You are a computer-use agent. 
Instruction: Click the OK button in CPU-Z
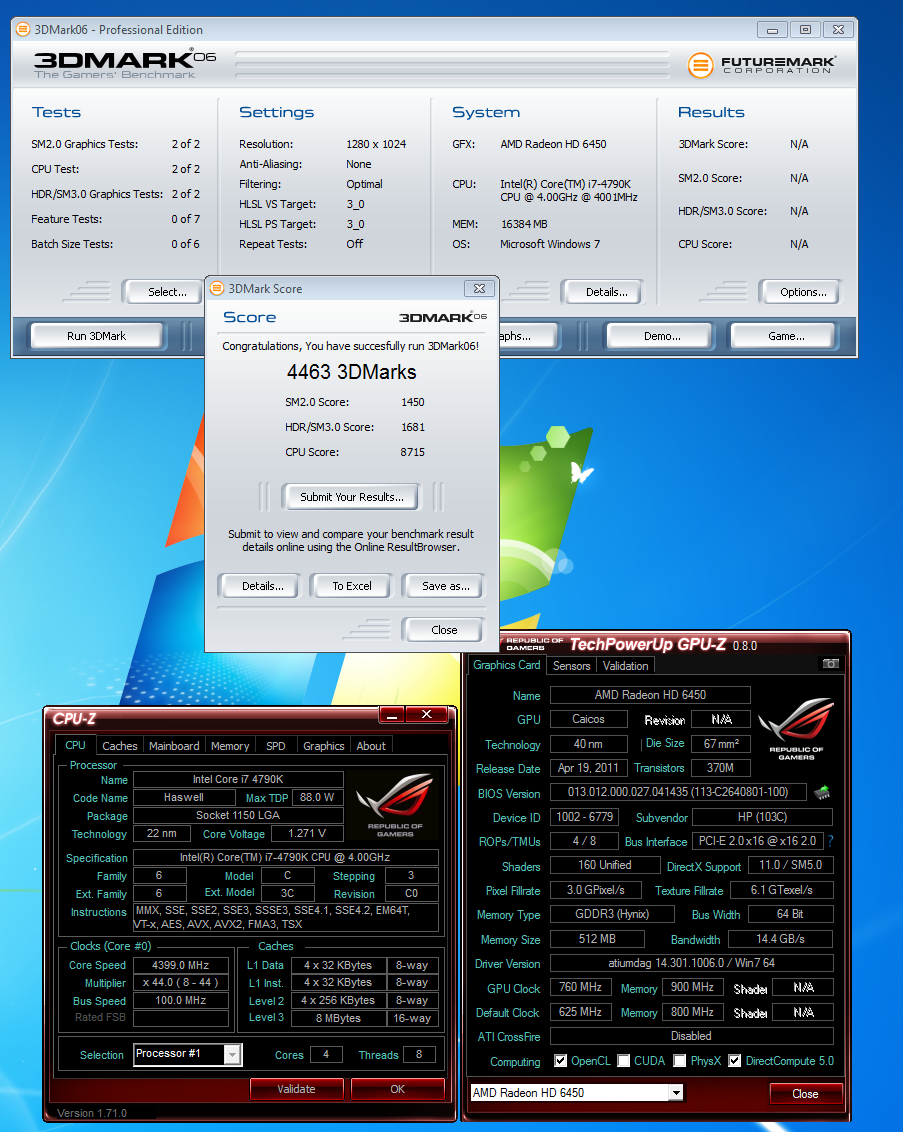[x=398, y=1089]
